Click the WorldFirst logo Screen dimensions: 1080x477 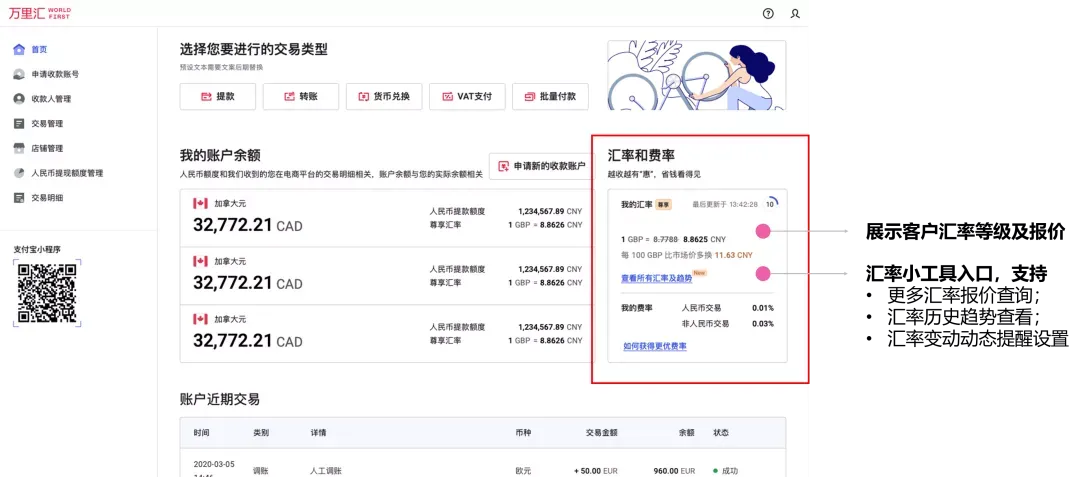pos(40,14)
